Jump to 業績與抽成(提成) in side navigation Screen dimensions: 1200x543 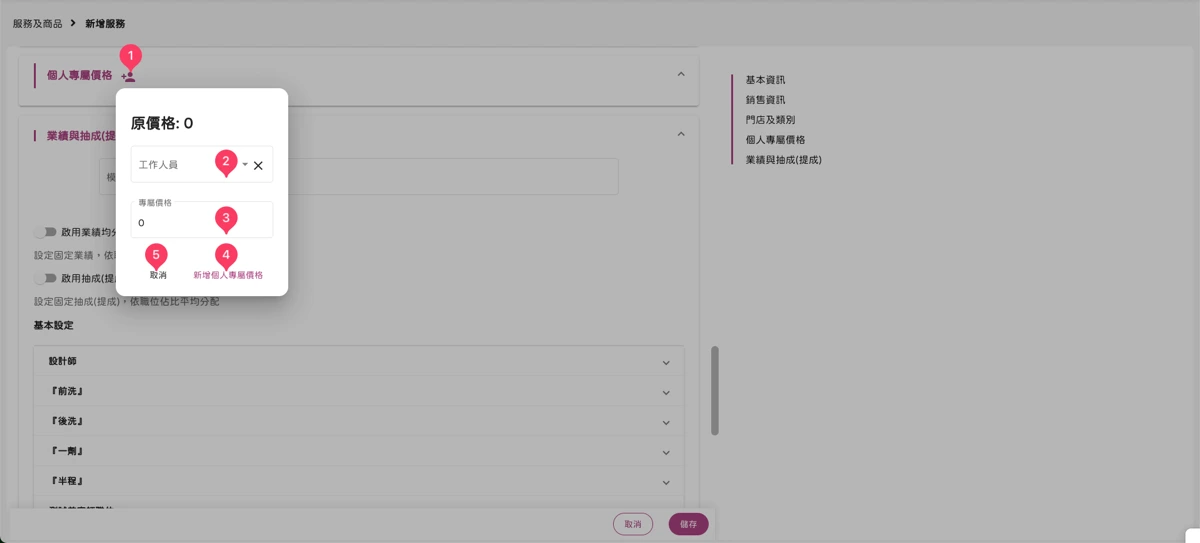(783, 160)
